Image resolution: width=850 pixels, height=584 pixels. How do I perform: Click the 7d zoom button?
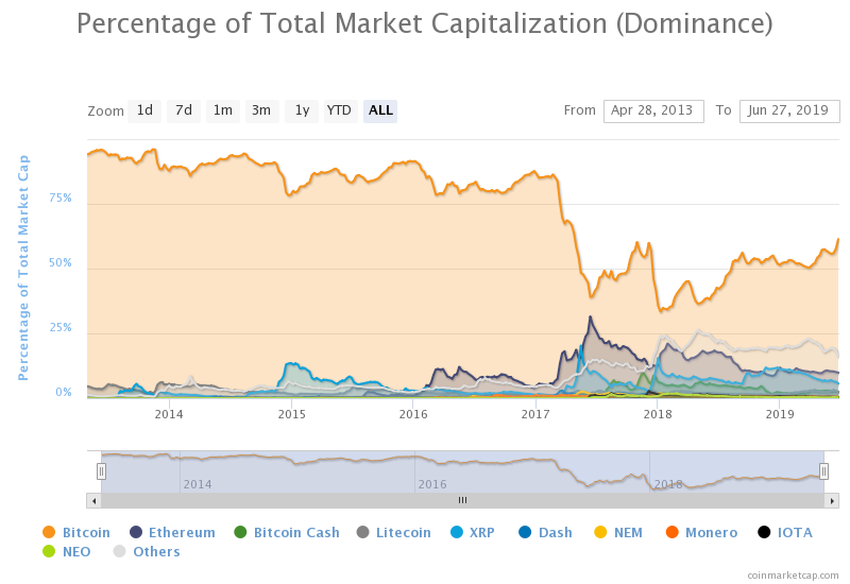(x=183, y=111)
